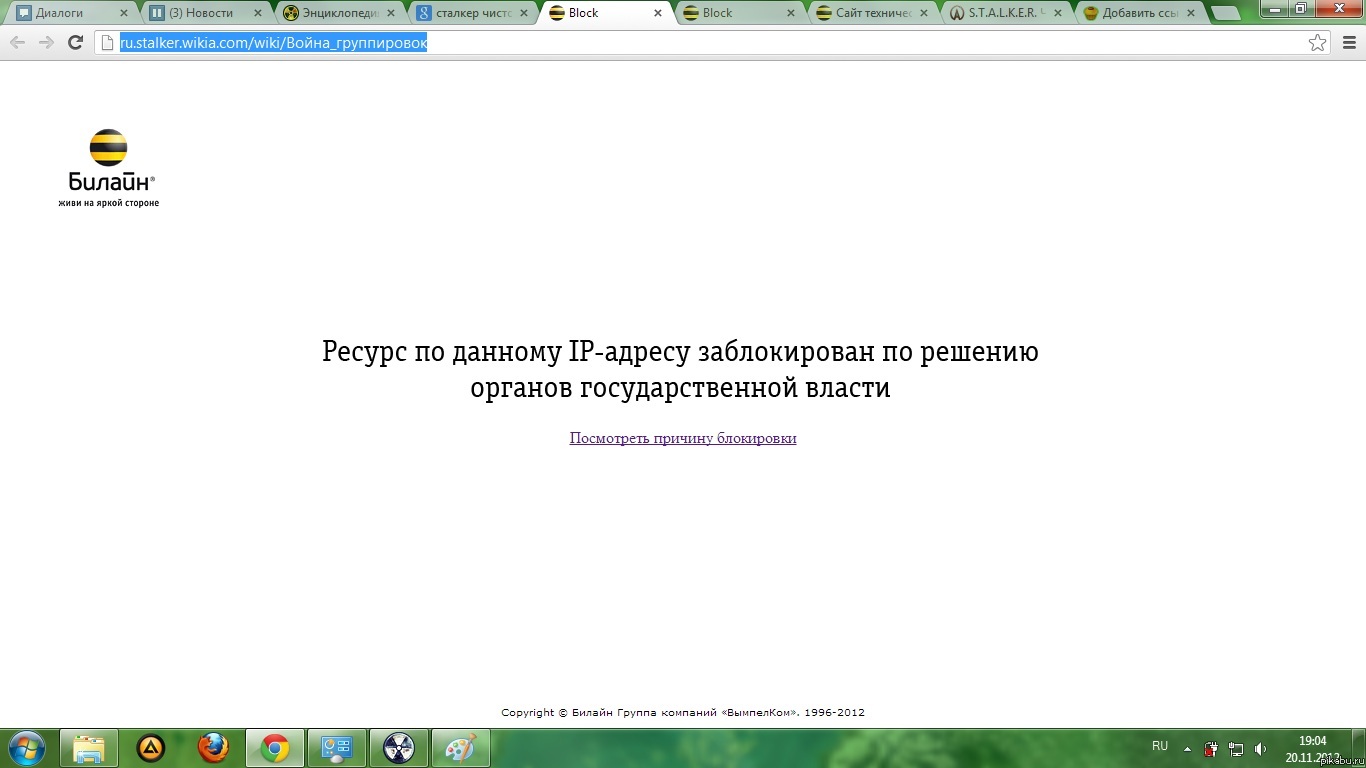Image resolution: width=1366 pixels, height=768 pixels.
Task: Switch to the Диалоги tab
Action: pyautogui.click(x=68, y=13)
